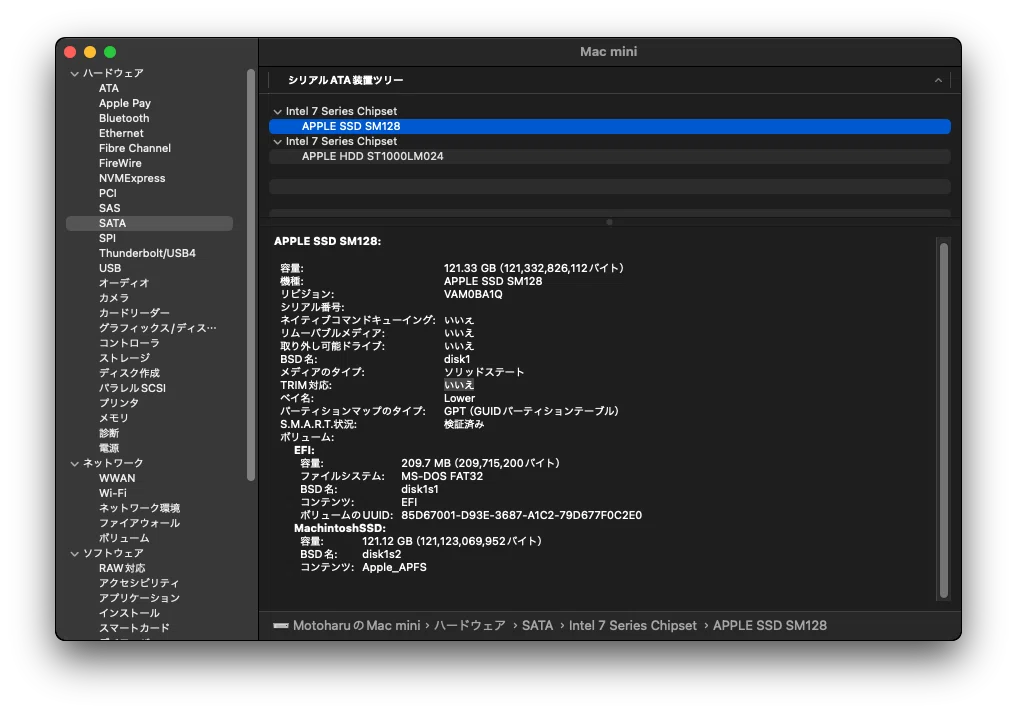Click MotoharuのMac mini in path bar

click(357, 626)
